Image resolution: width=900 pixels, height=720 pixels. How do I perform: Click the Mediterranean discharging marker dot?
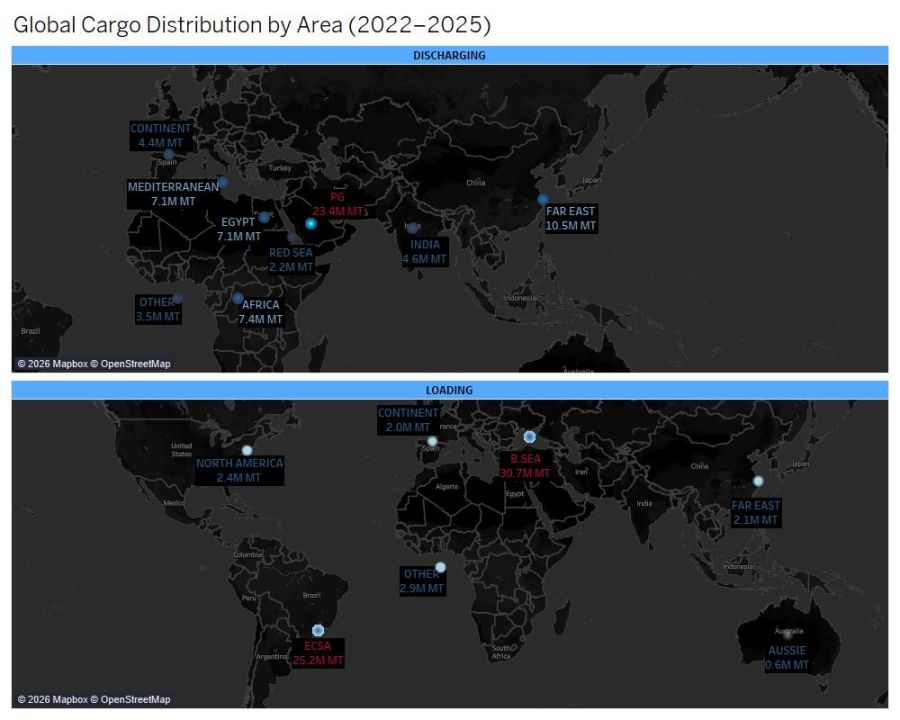223,182
